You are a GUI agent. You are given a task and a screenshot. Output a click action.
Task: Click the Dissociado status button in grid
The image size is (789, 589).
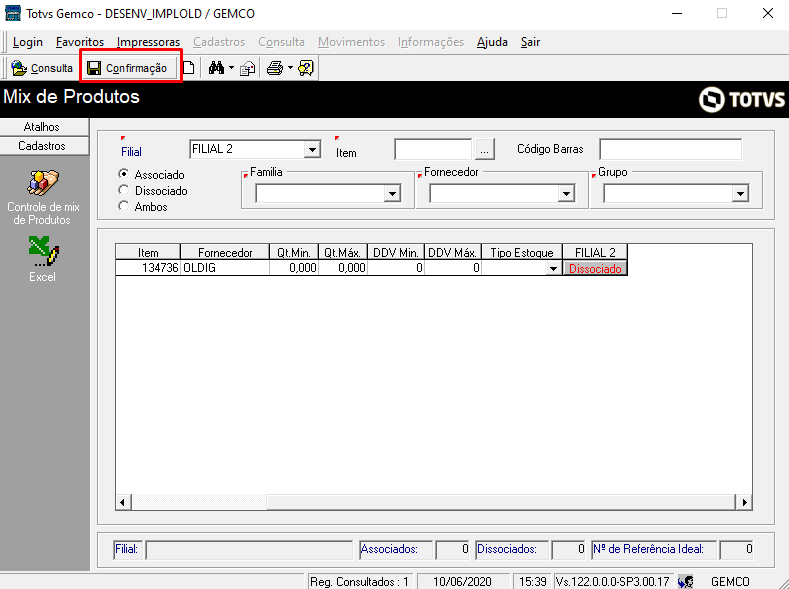(x=595, y=269)
